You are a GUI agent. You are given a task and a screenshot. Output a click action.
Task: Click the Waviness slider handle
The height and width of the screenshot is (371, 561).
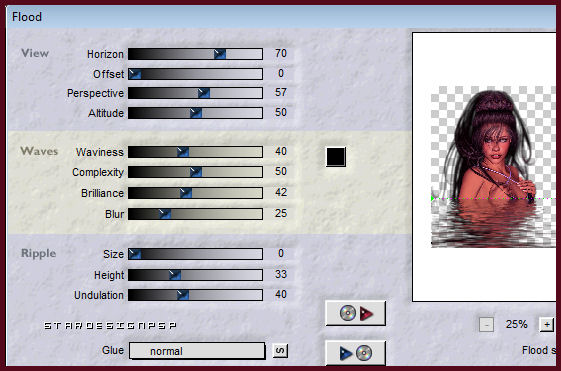[183, 152]
